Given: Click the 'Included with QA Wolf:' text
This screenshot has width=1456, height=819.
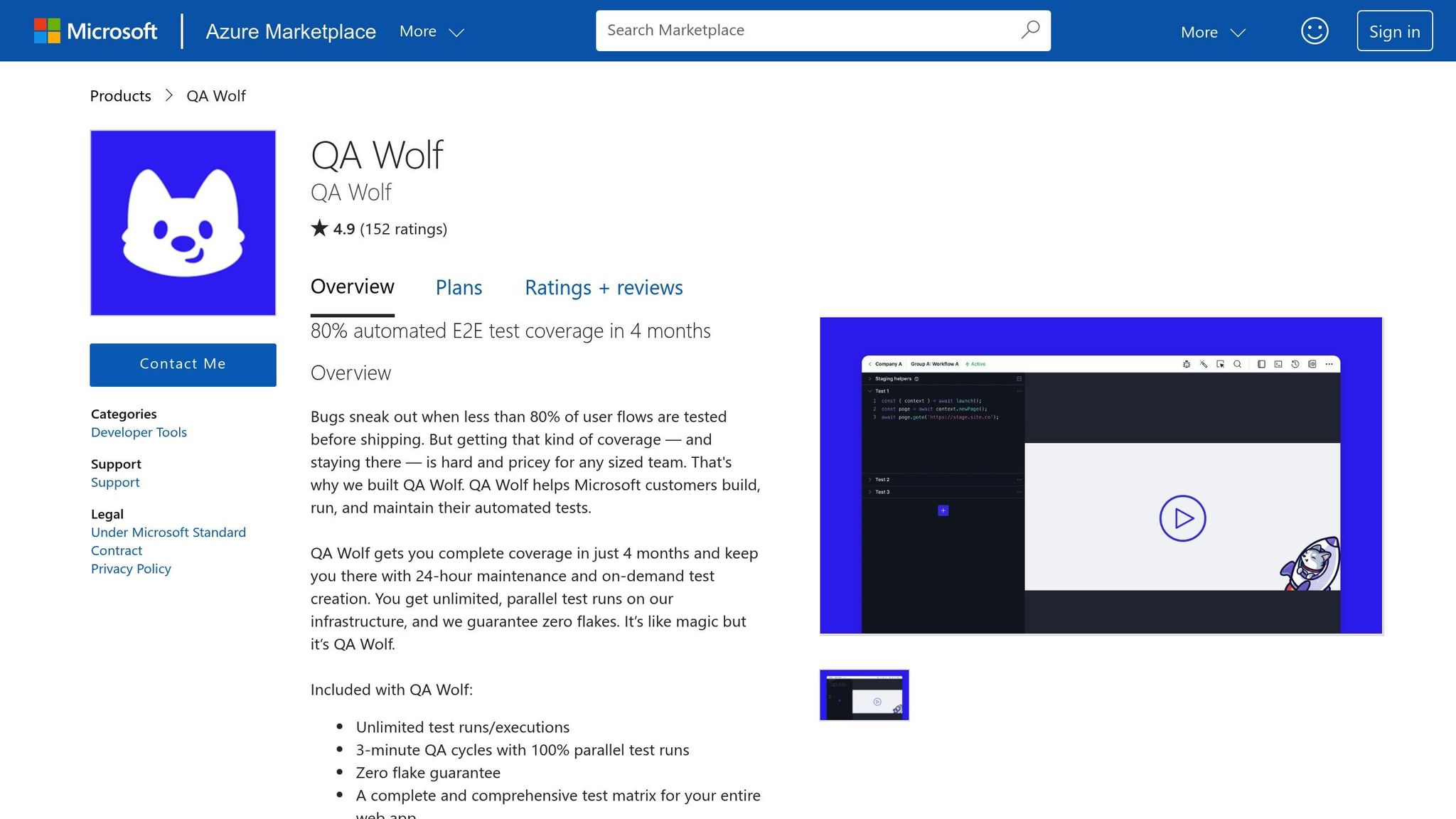Looking at the screenshot, I should 392,690.
